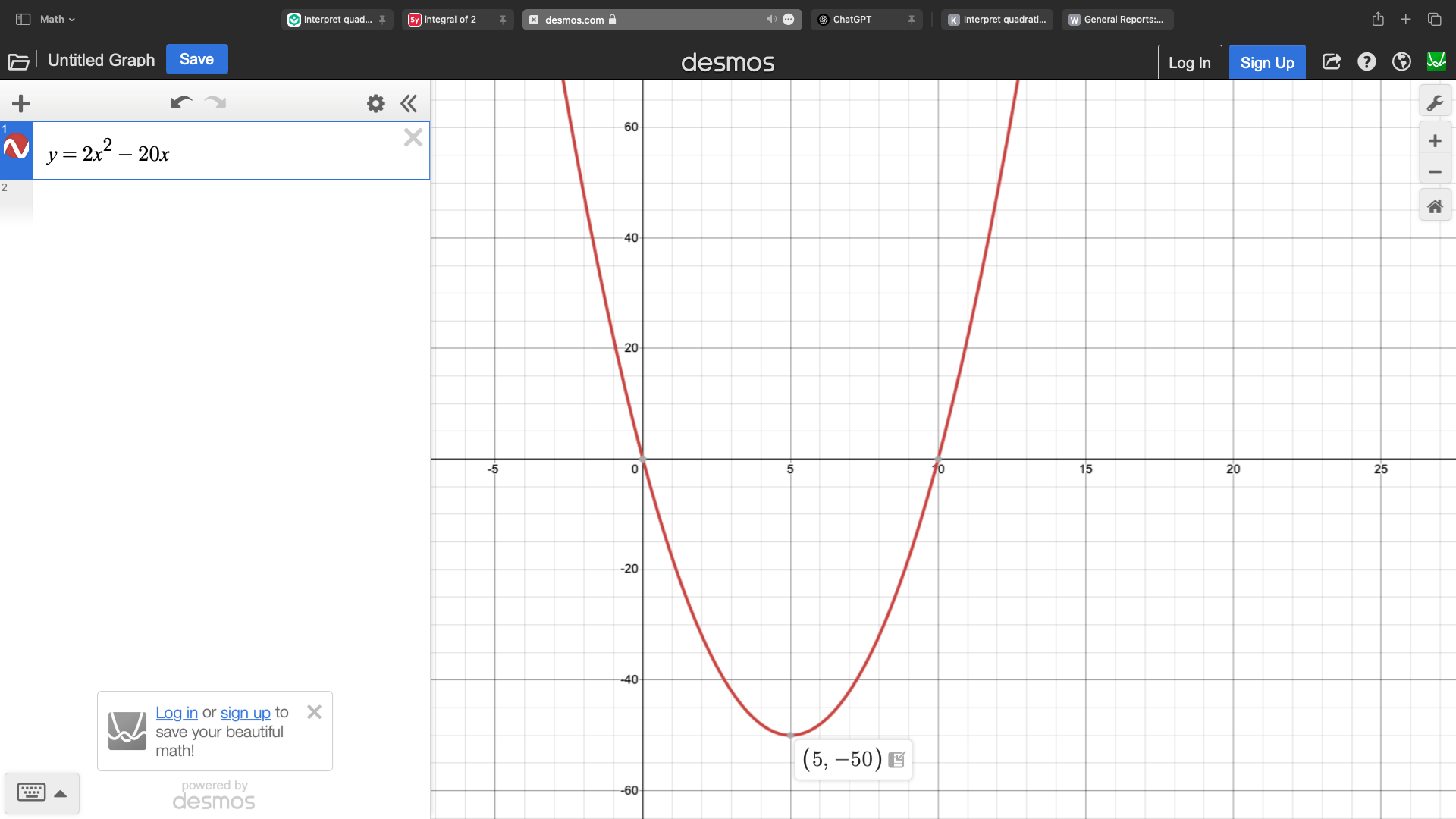Zoom out on the graph
The width and height of the screenshot is (1456, 819).
1435,172
